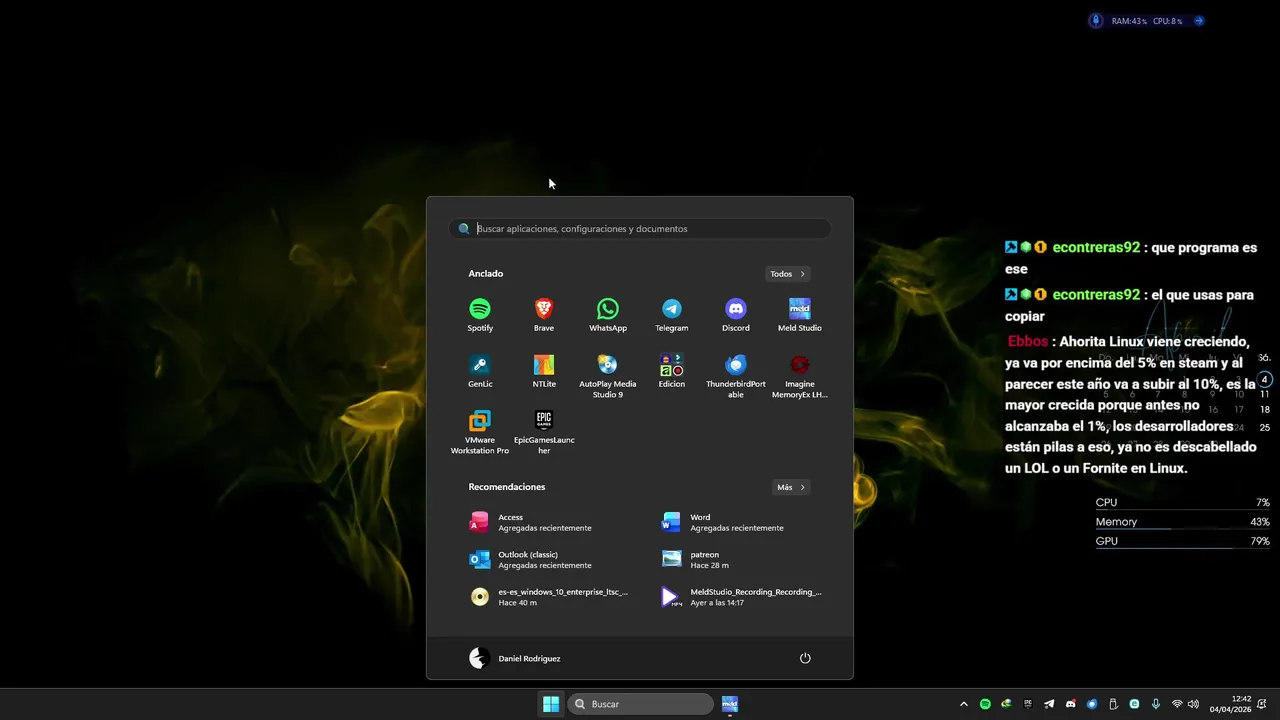Launch AutoPlay Media Studio 9
1280x720 pixels.
pyautogui.click(x=608, y=376)
